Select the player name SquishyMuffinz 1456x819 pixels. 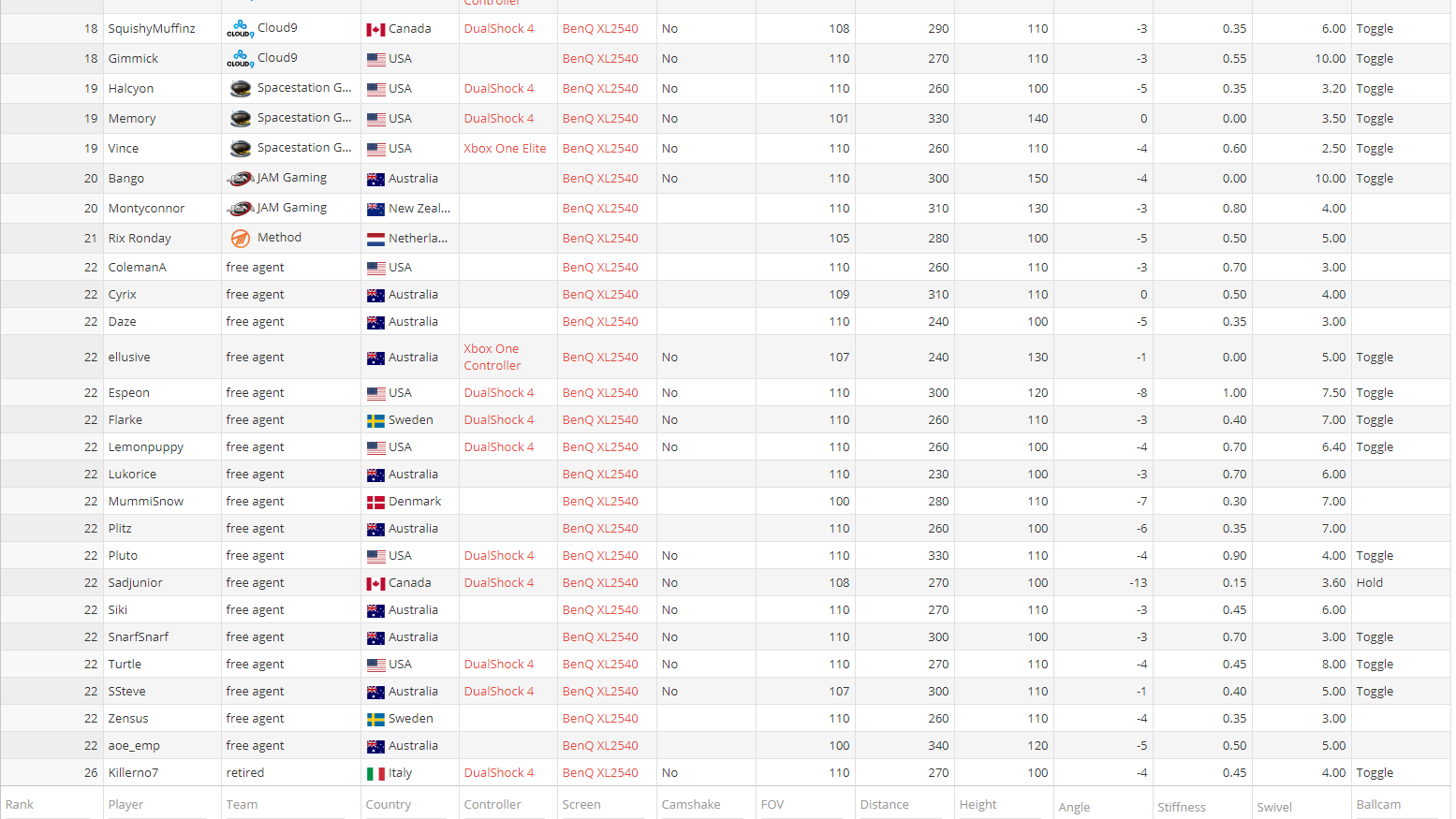point(152,29)
